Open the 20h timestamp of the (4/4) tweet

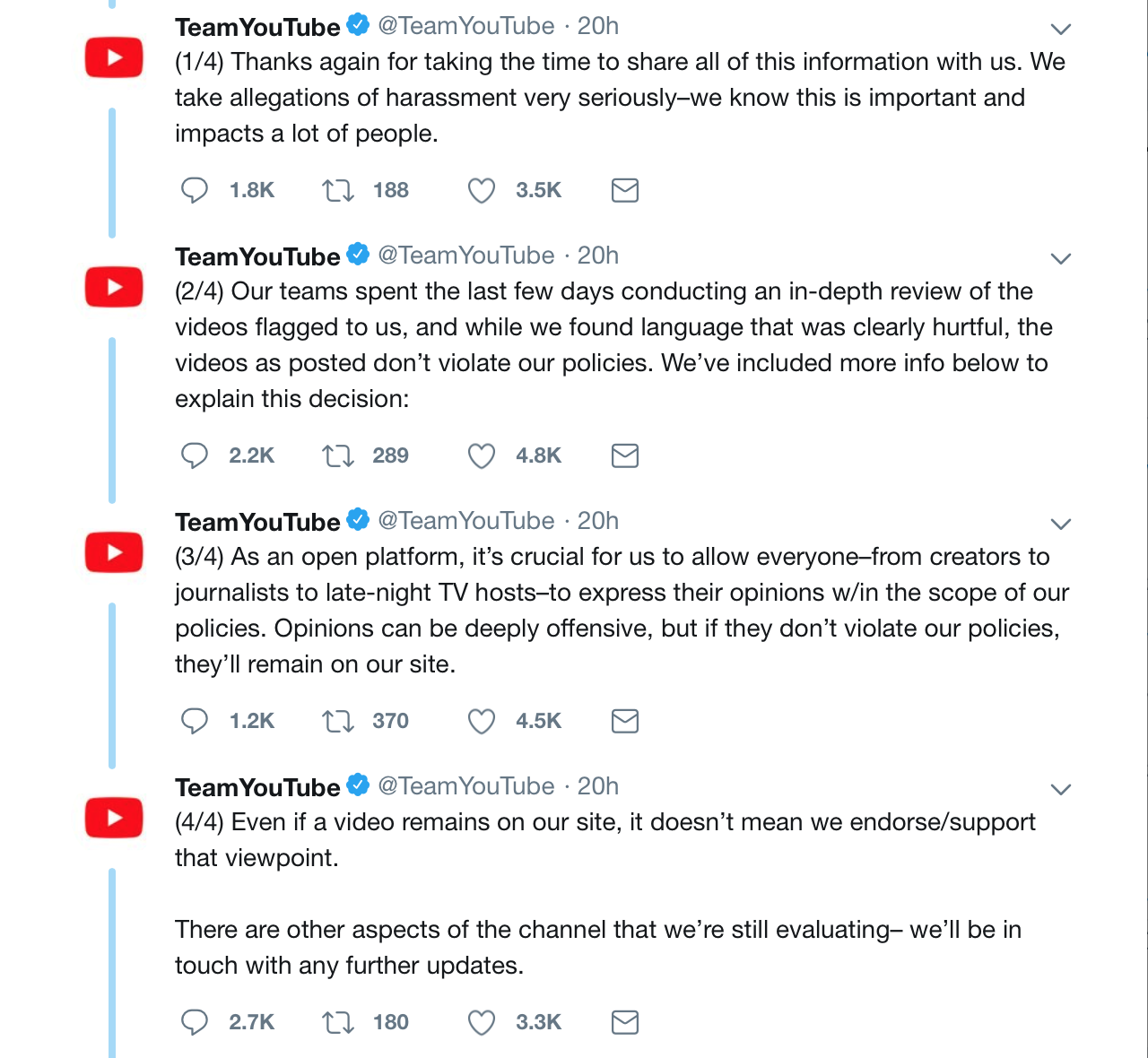[598, 786]
